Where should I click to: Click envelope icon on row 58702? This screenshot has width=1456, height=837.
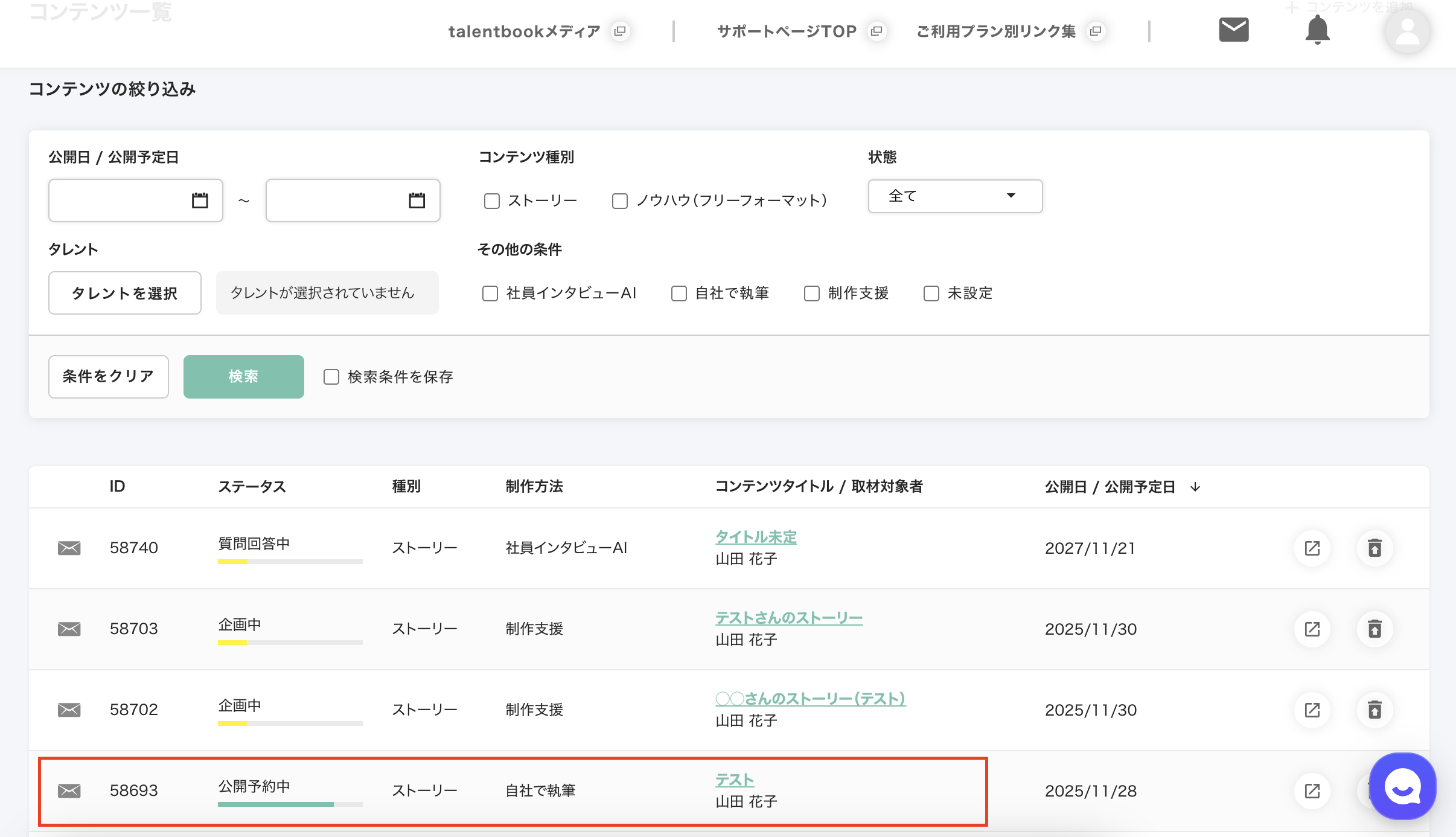point(69,710)
